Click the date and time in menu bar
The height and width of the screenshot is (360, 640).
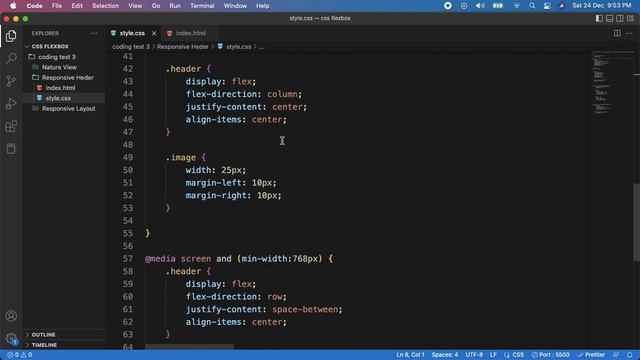click(602, 6)
